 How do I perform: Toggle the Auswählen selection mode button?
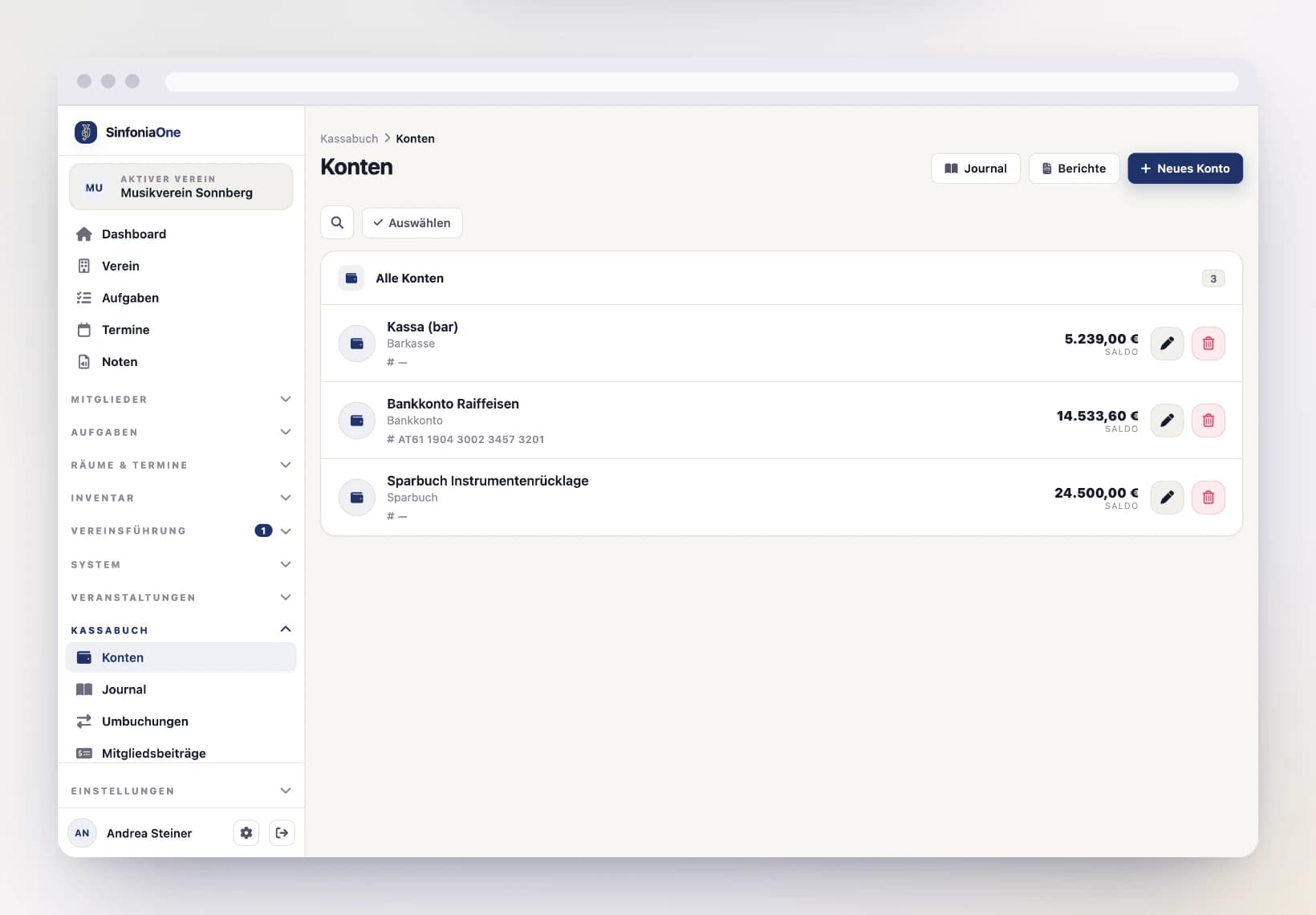tap(412, 223)
